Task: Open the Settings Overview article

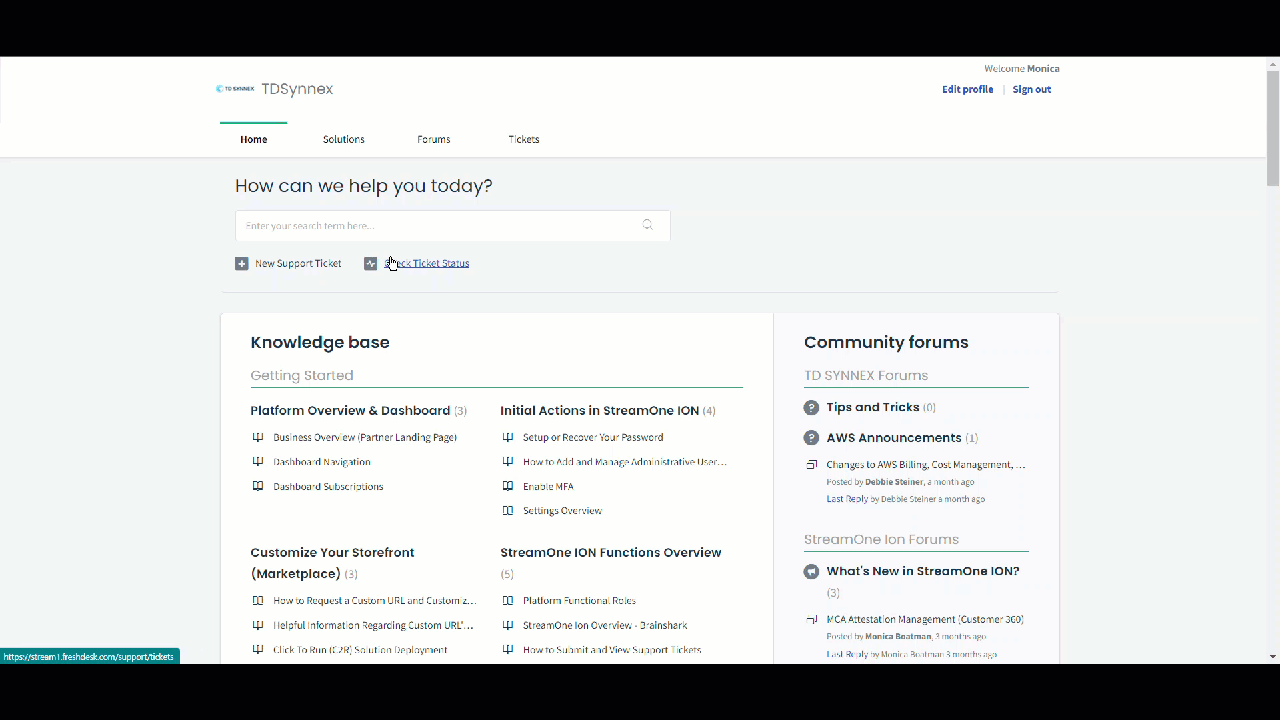Action: click(x=562, y=510)
